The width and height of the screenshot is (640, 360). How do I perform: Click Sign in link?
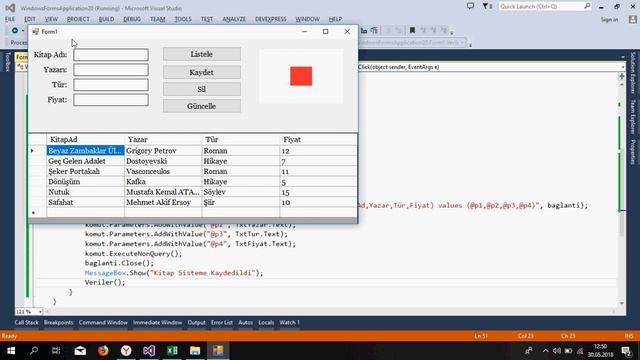coord(609,19)
